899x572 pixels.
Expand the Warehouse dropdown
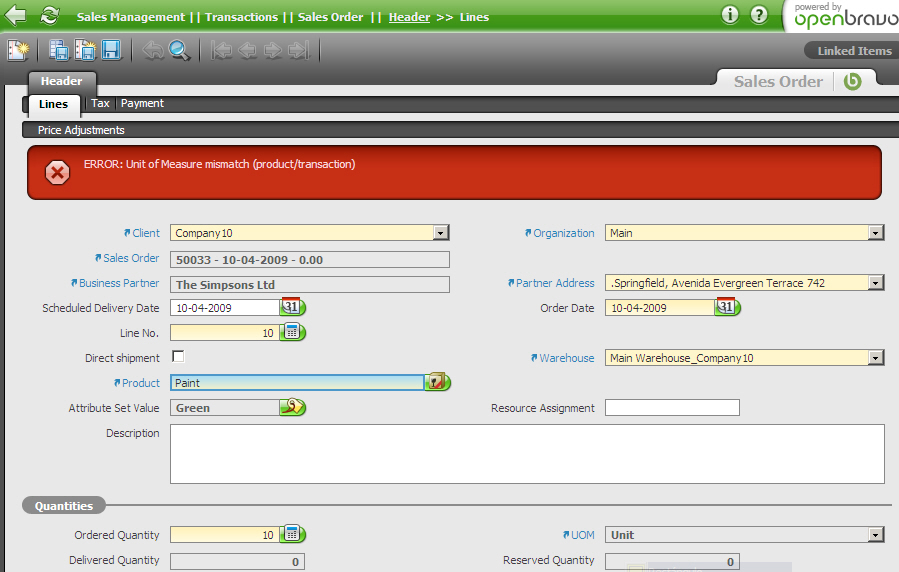click(875, 358)
